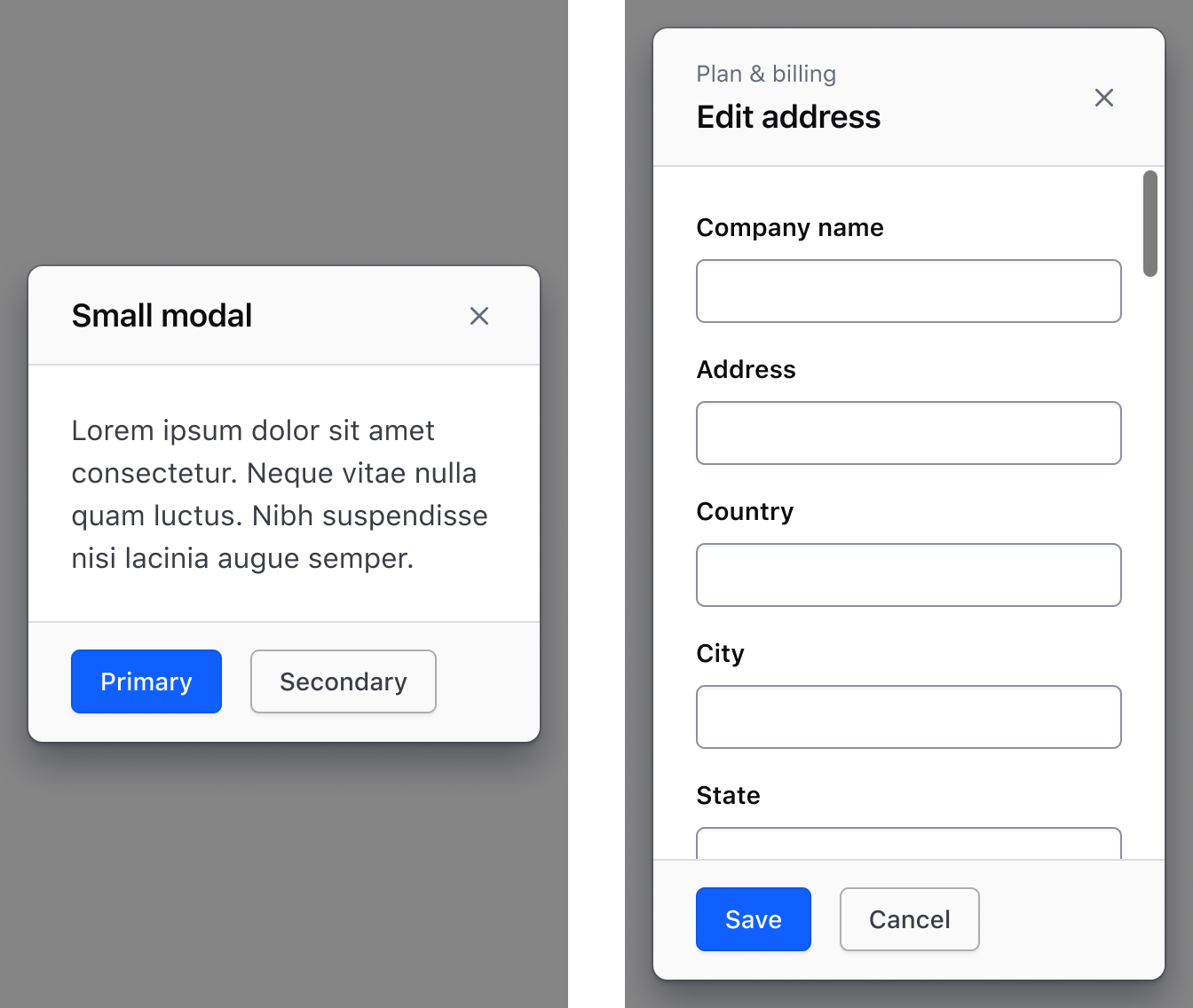Click the Secondary button
The image size is (1193, 1008).
click(343, 681)
